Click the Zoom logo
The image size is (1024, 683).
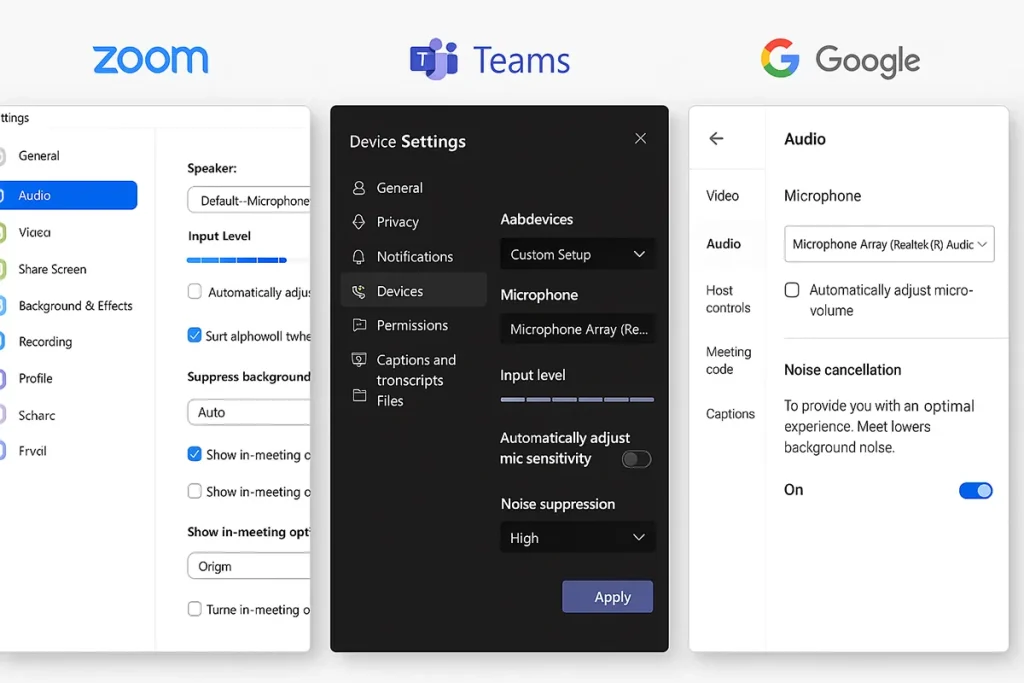151,59
